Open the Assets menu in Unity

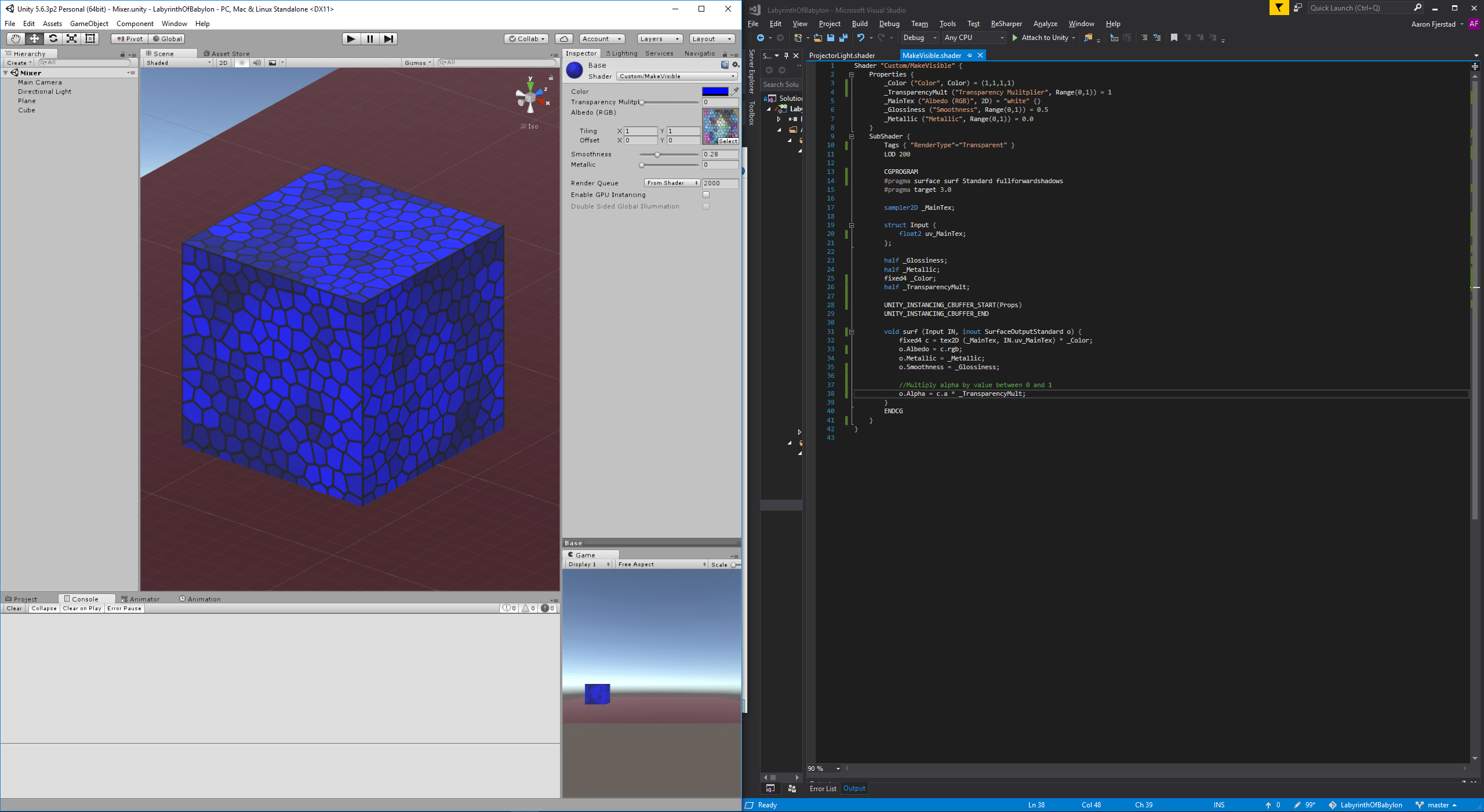52,23
